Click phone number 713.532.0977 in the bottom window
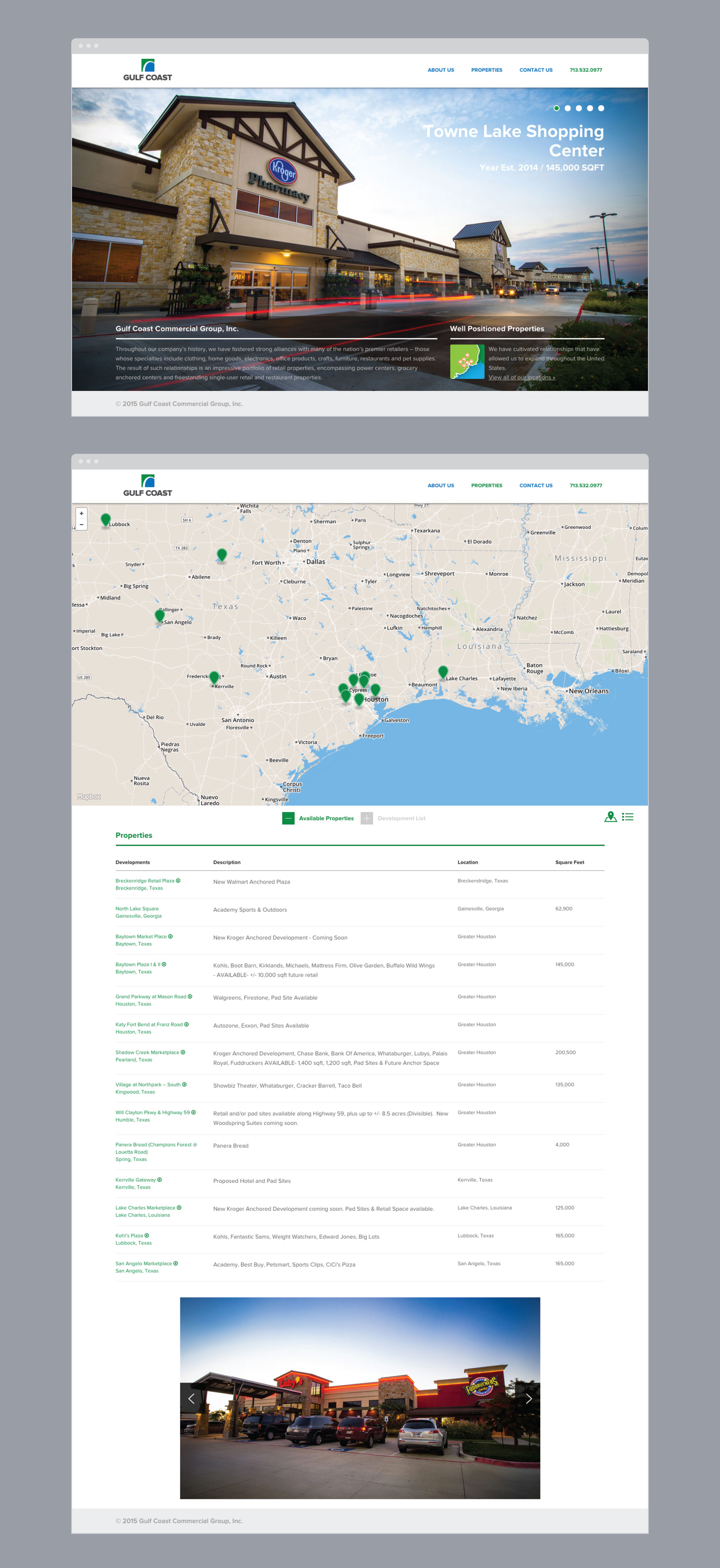The height and width of the screenshot is (1568, 720). pyautogui.click(x=586, y=486)
